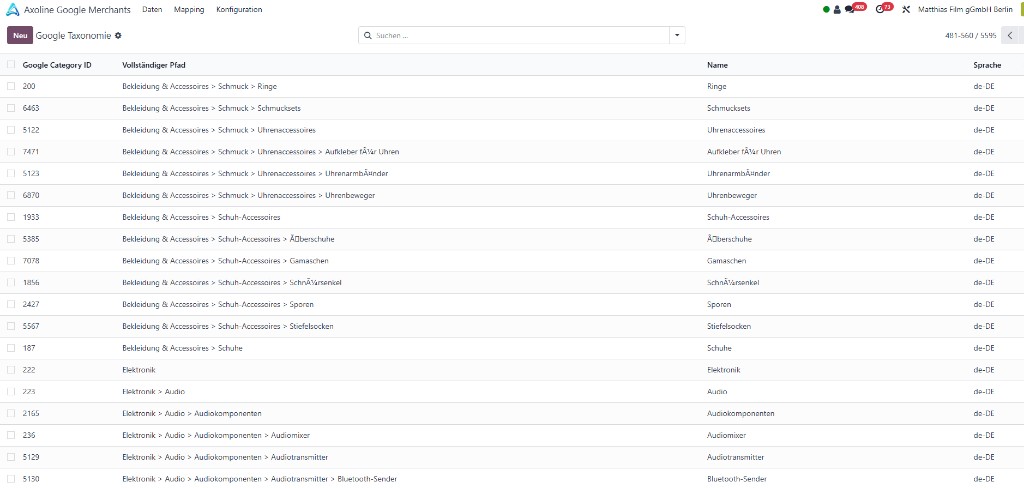Tick the Uhrenbeweger row checkbox
Screen dimensions: 1024x488
pyautogui.click(x=11, y=195)
